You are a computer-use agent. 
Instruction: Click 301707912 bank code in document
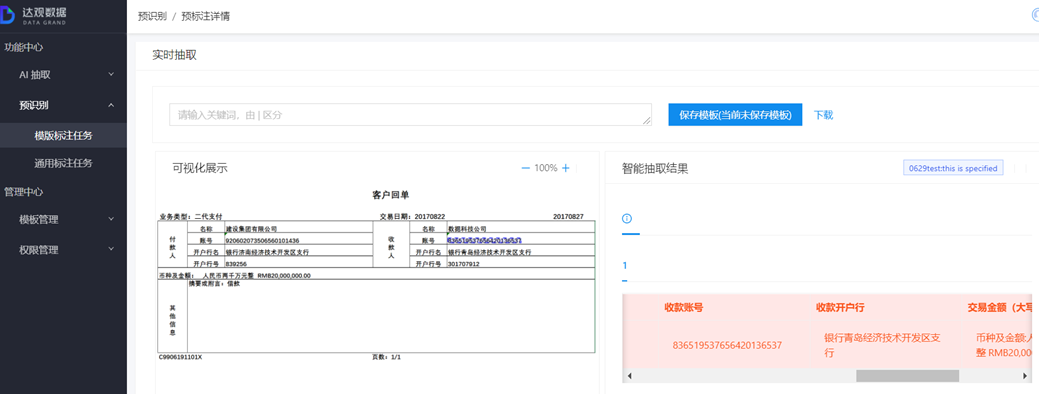coord(464,264)
